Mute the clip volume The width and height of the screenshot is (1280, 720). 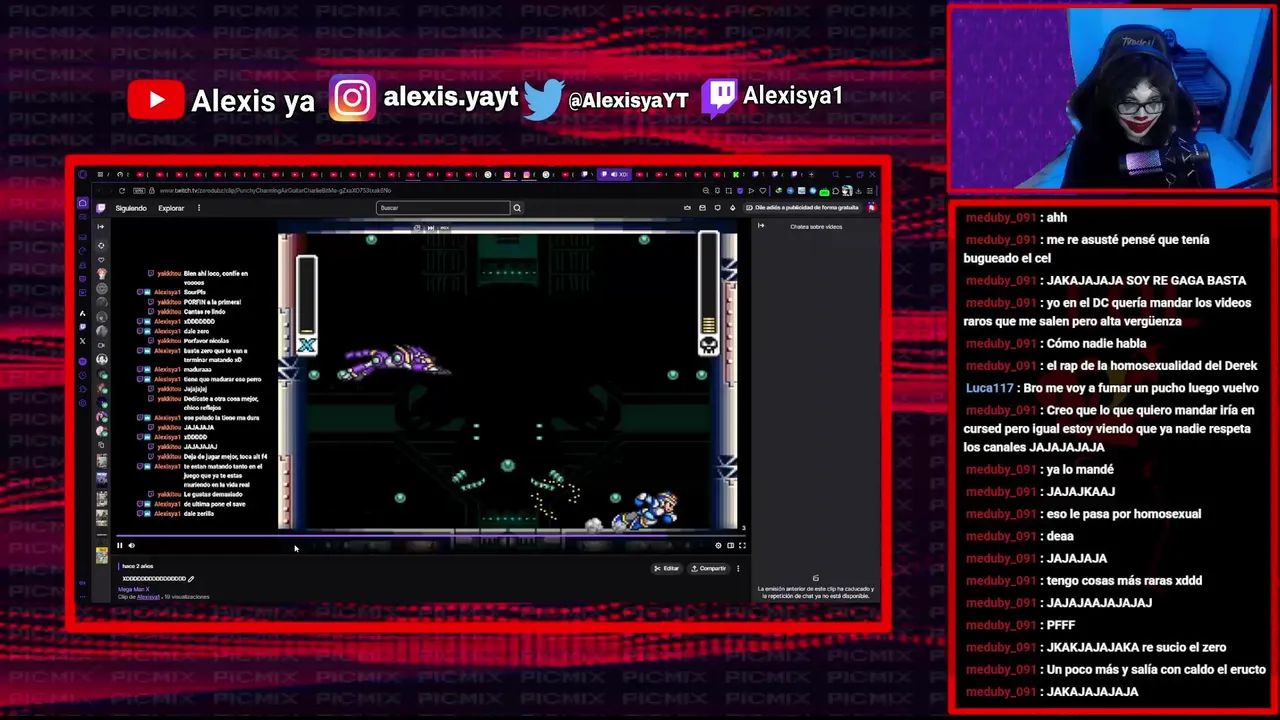(131, 545)
